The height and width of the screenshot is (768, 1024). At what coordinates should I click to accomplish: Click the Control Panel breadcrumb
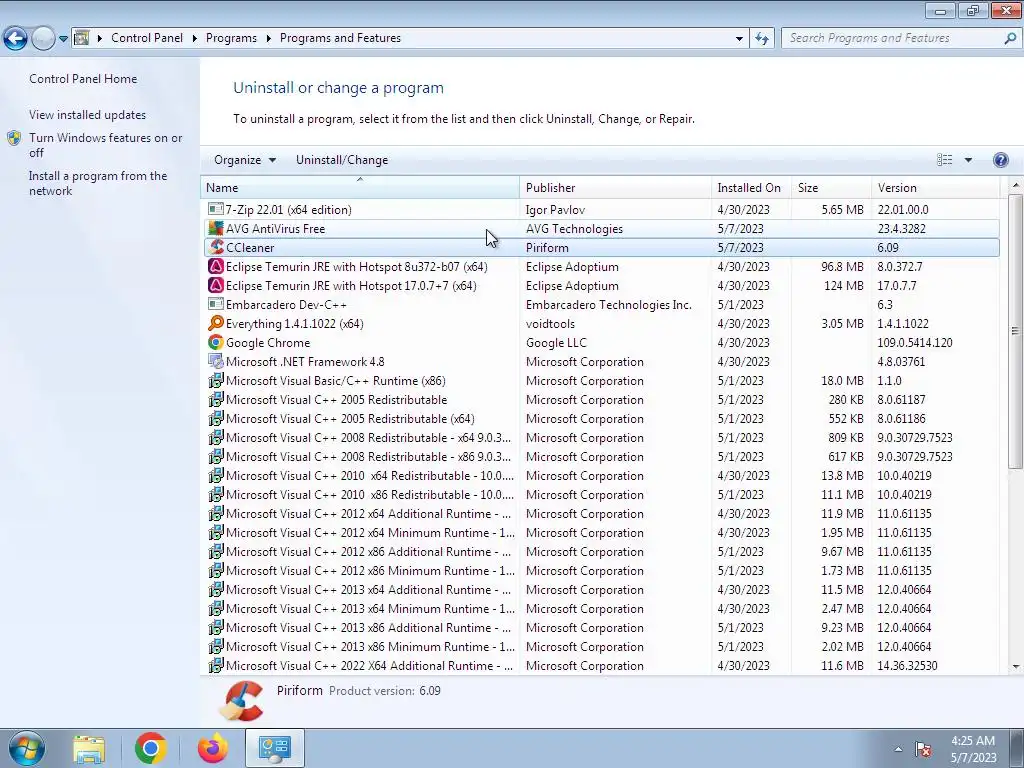click(x=147, y=38)
